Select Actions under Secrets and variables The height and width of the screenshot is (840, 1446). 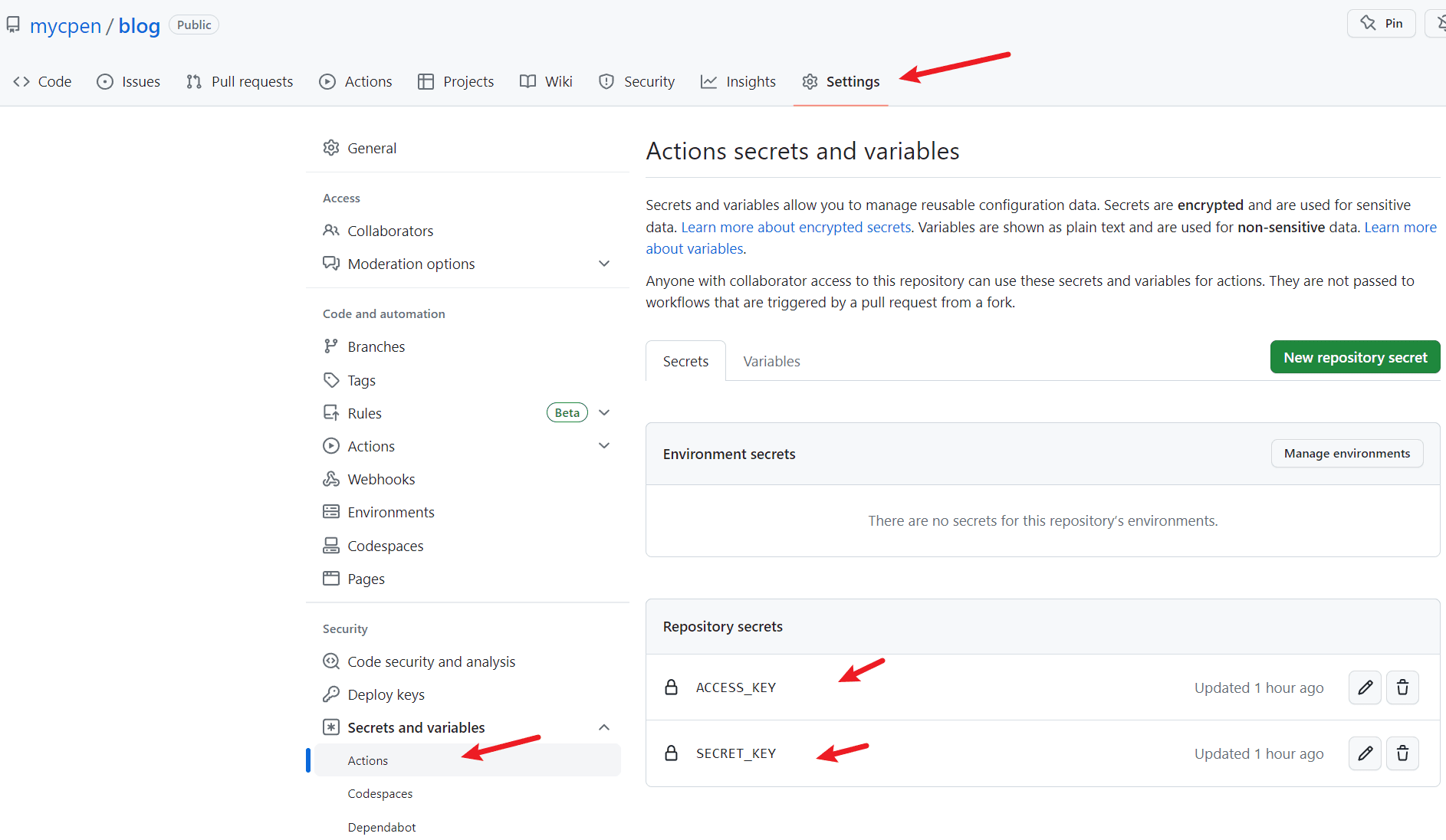point(467,760)
